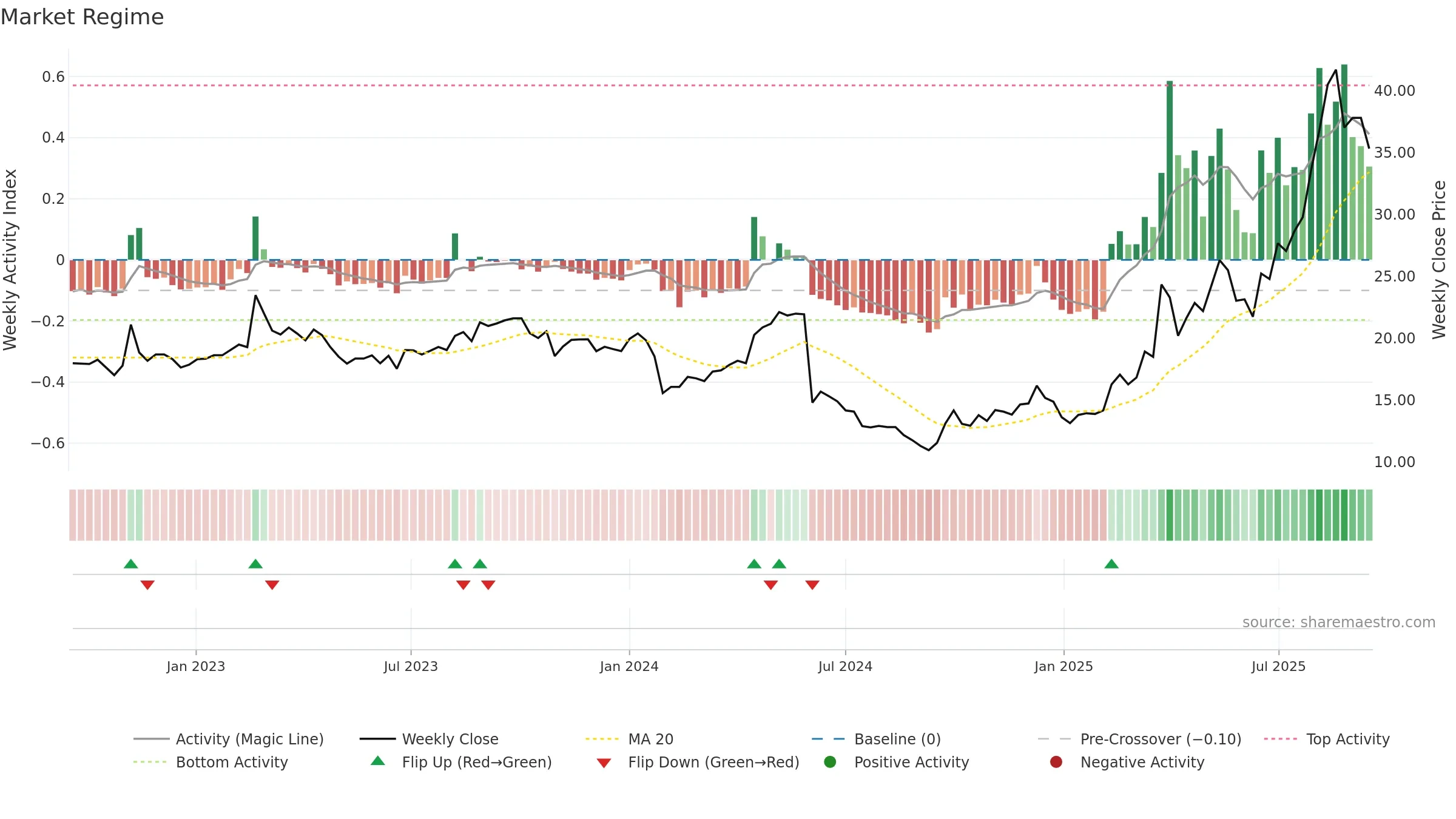The image size is (1456, 819).
Task: Click the Baseline (0) legend entry
Action: click(876, 739)
